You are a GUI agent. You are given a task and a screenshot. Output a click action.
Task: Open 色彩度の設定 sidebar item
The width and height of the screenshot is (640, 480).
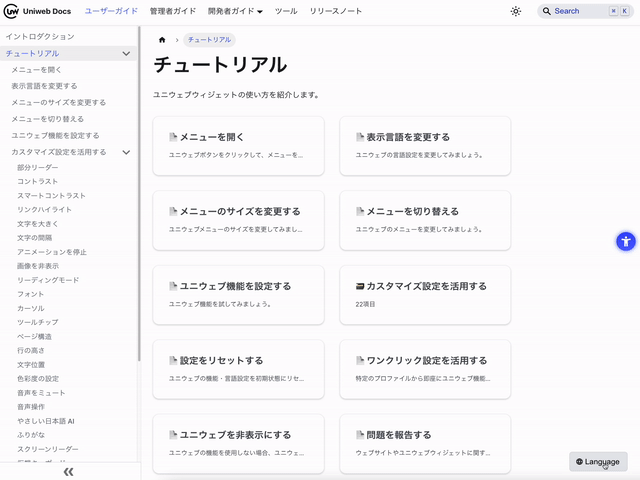(38, 378)
